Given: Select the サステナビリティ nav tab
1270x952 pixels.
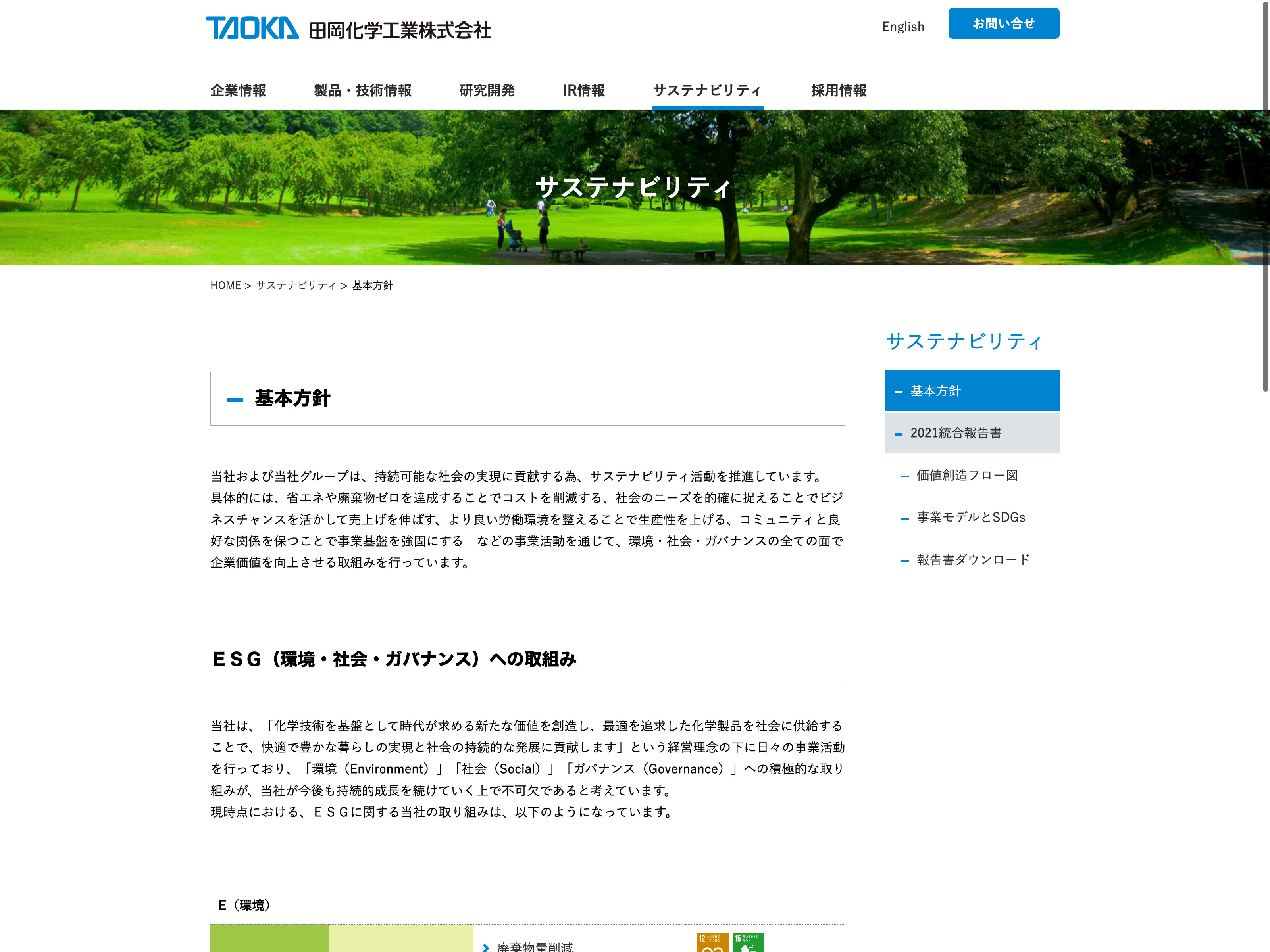Looking at the screenshot, I should [x=707, y=90].
